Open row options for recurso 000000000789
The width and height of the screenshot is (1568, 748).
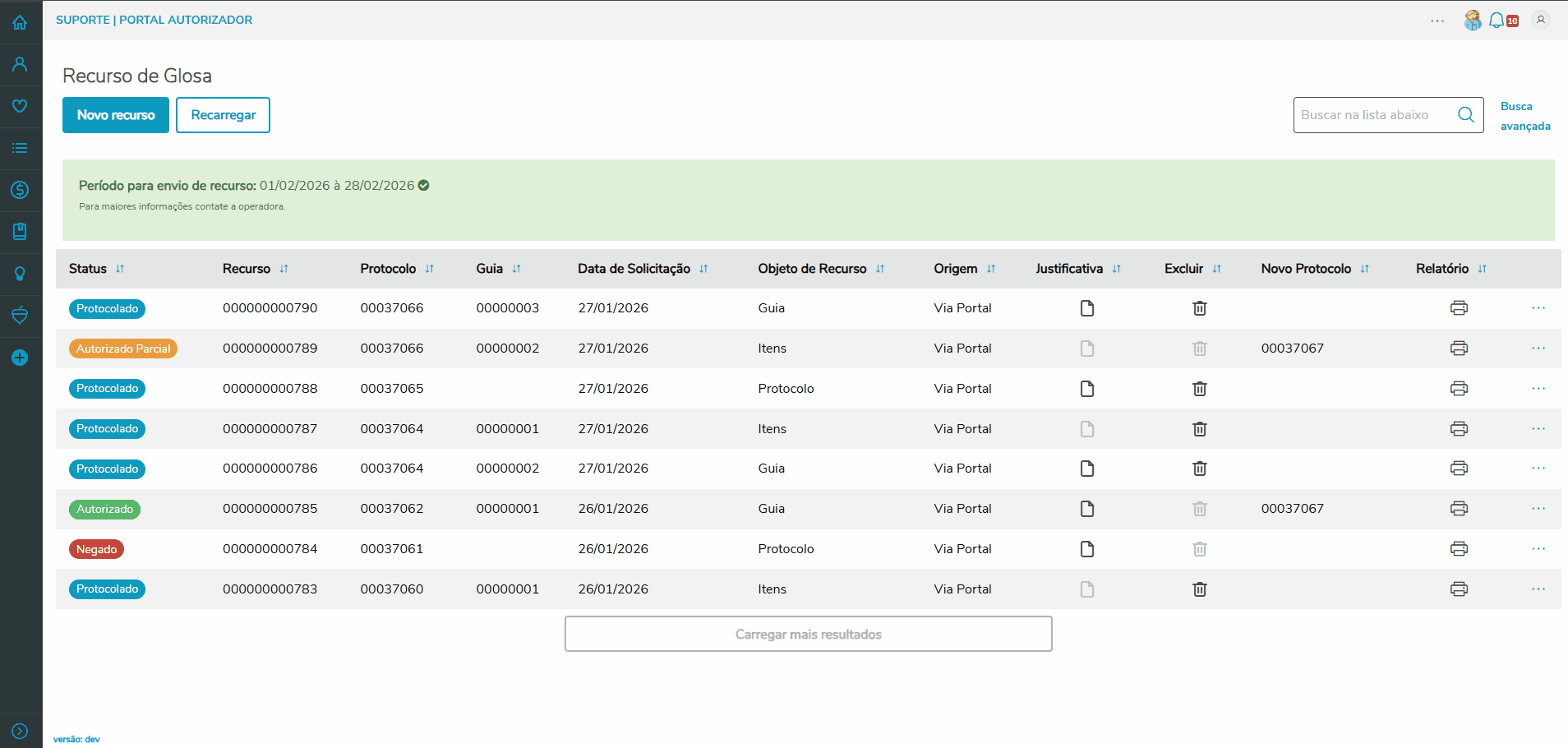click(1538, 349)
